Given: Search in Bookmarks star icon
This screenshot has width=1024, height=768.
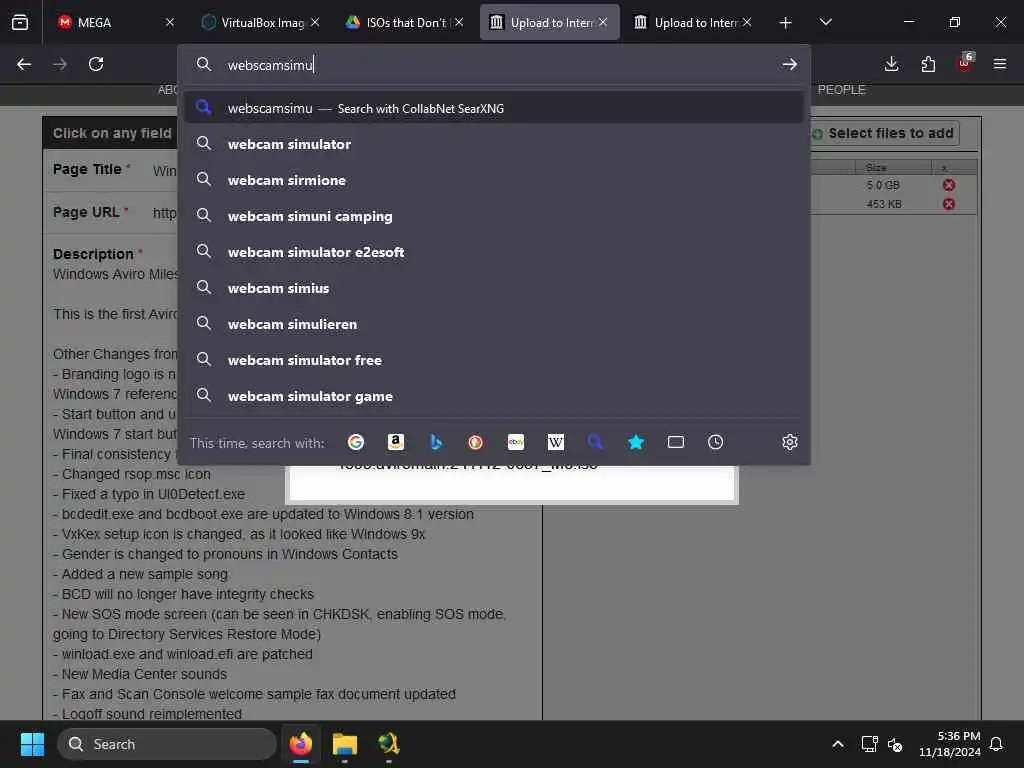Looking at the screenshot, I should tap(635, 442).
